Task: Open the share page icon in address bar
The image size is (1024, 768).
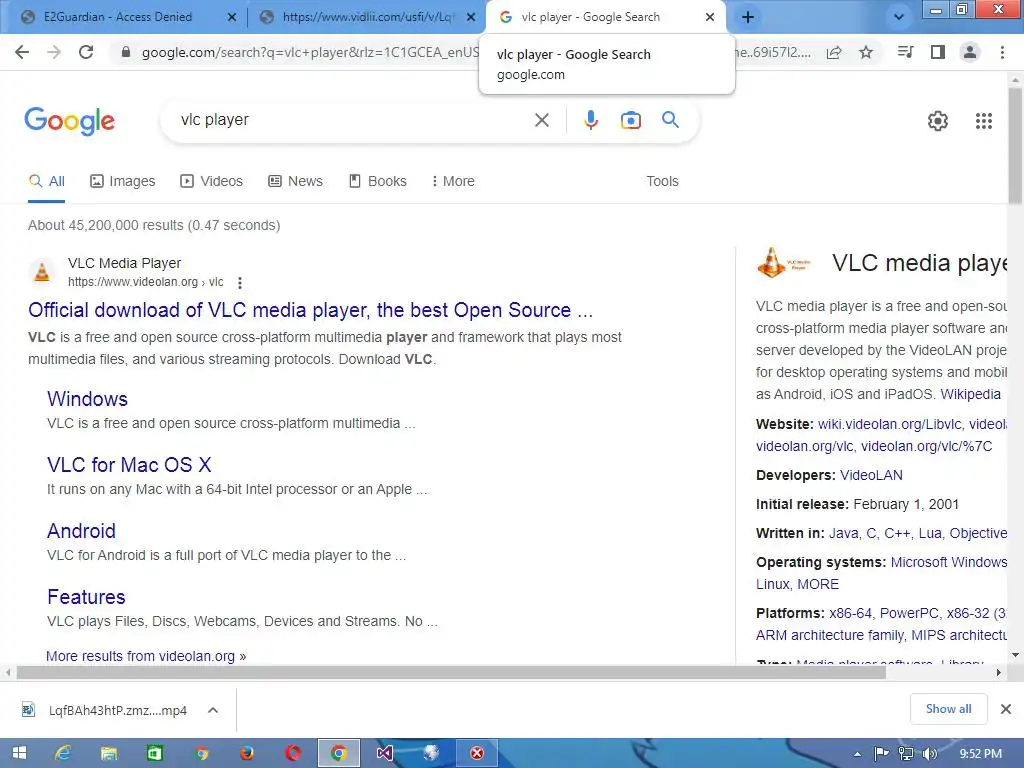Action: tap(834, 52)
